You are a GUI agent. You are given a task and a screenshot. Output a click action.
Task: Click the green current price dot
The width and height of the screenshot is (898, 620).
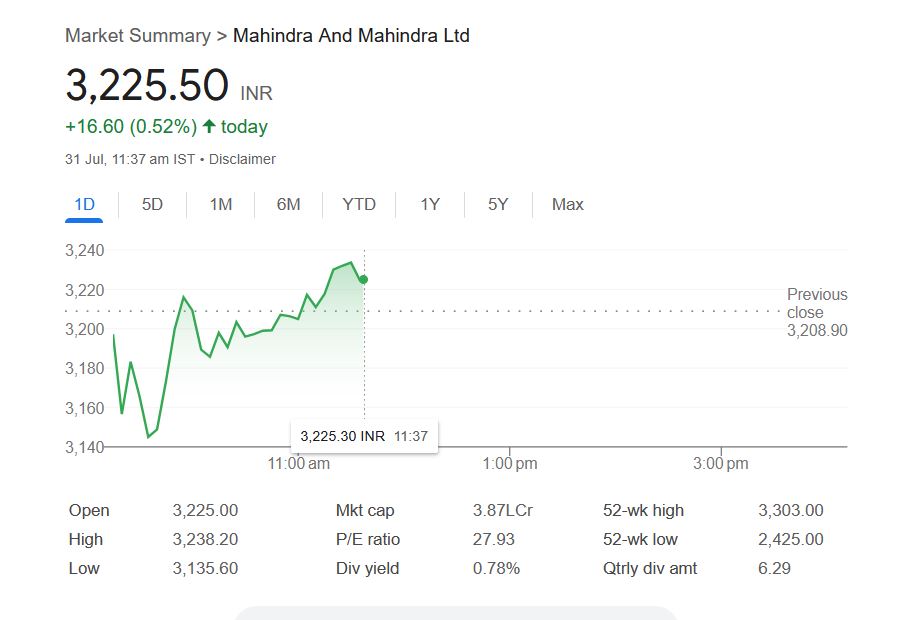tap(363, 279)
